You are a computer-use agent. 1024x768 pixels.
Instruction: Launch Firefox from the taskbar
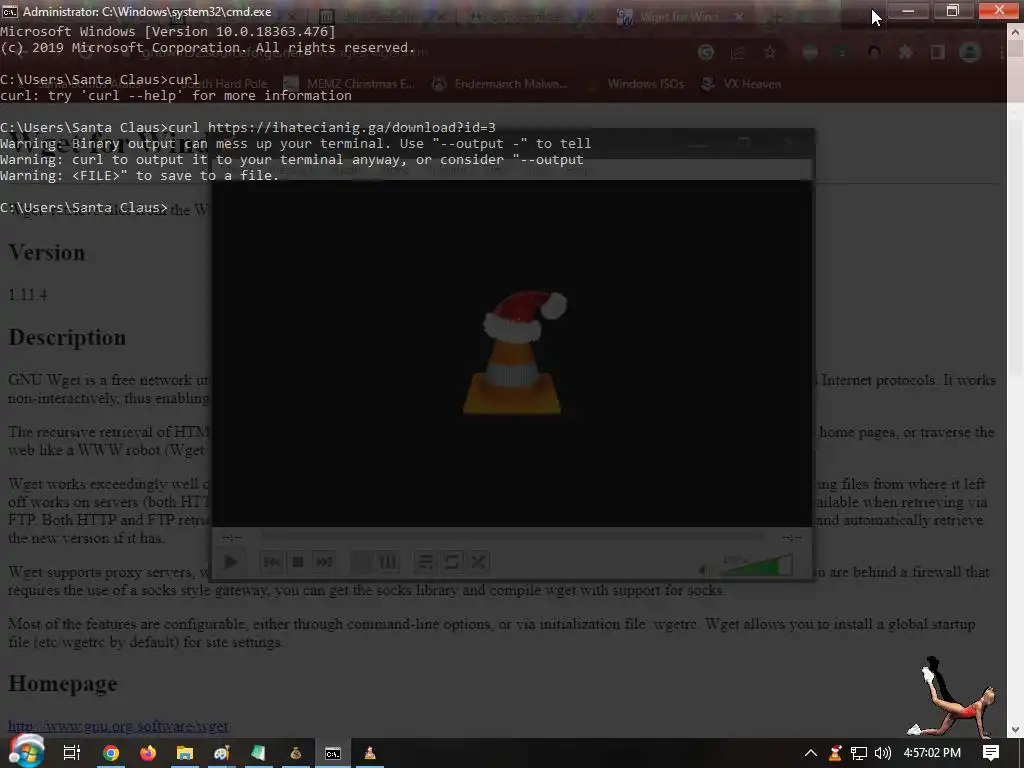[x=148, y=753]
